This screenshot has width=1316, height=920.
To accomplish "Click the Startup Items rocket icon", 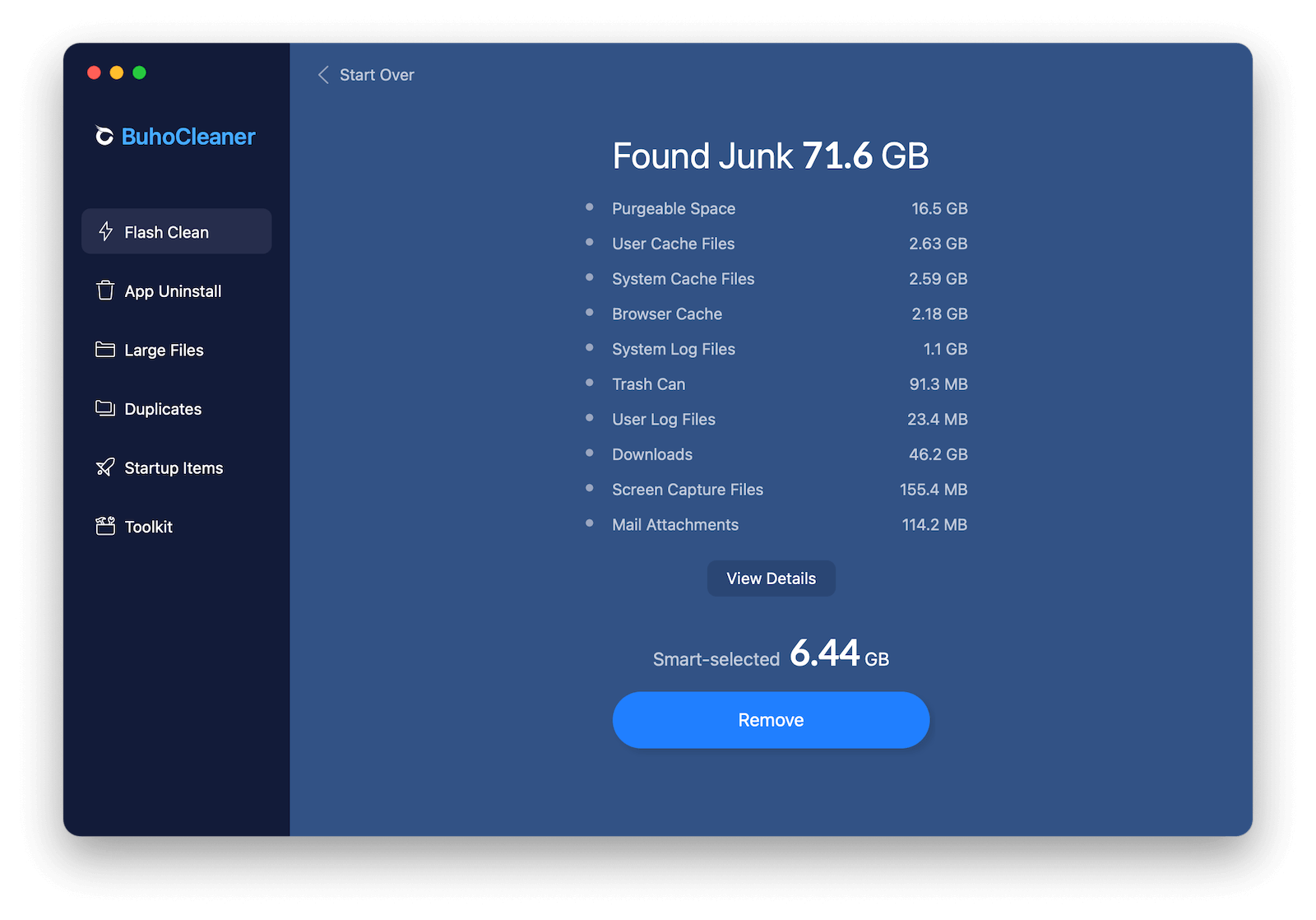I will click(105, 467).
